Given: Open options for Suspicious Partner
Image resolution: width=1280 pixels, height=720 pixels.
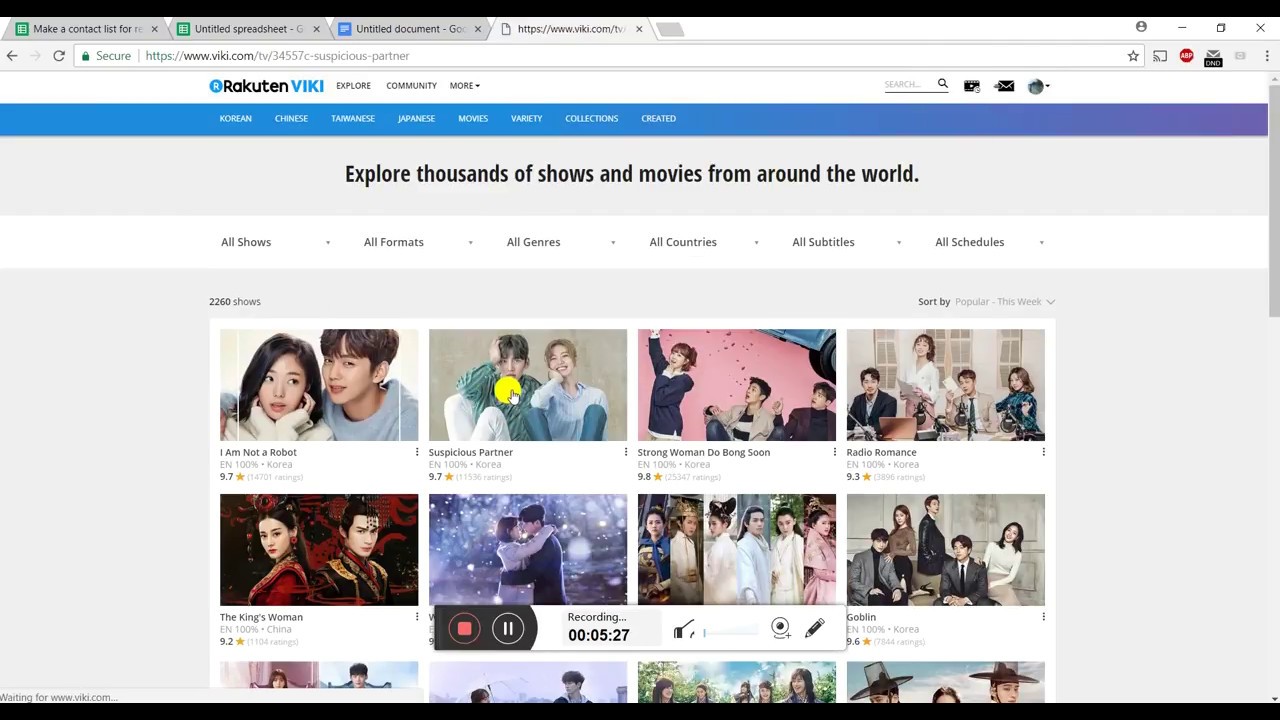Looking at the screenshot, I should [626, 452].
